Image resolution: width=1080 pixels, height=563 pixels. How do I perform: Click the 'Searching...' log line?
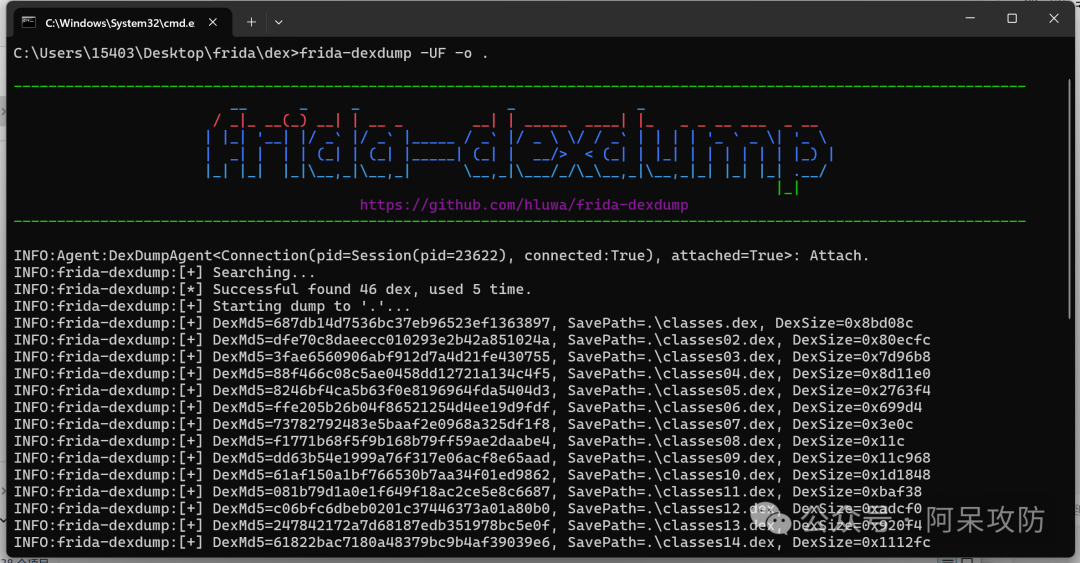click(165, 272)
